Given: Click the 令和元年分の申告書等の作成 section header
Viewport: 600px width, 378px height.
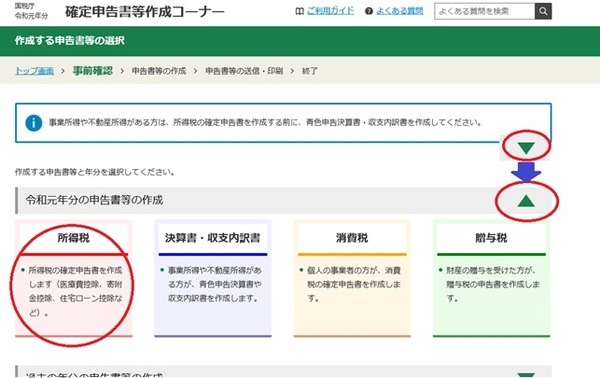Looking at the screenshot, I should pyautogui.click(x=283, y=200).
